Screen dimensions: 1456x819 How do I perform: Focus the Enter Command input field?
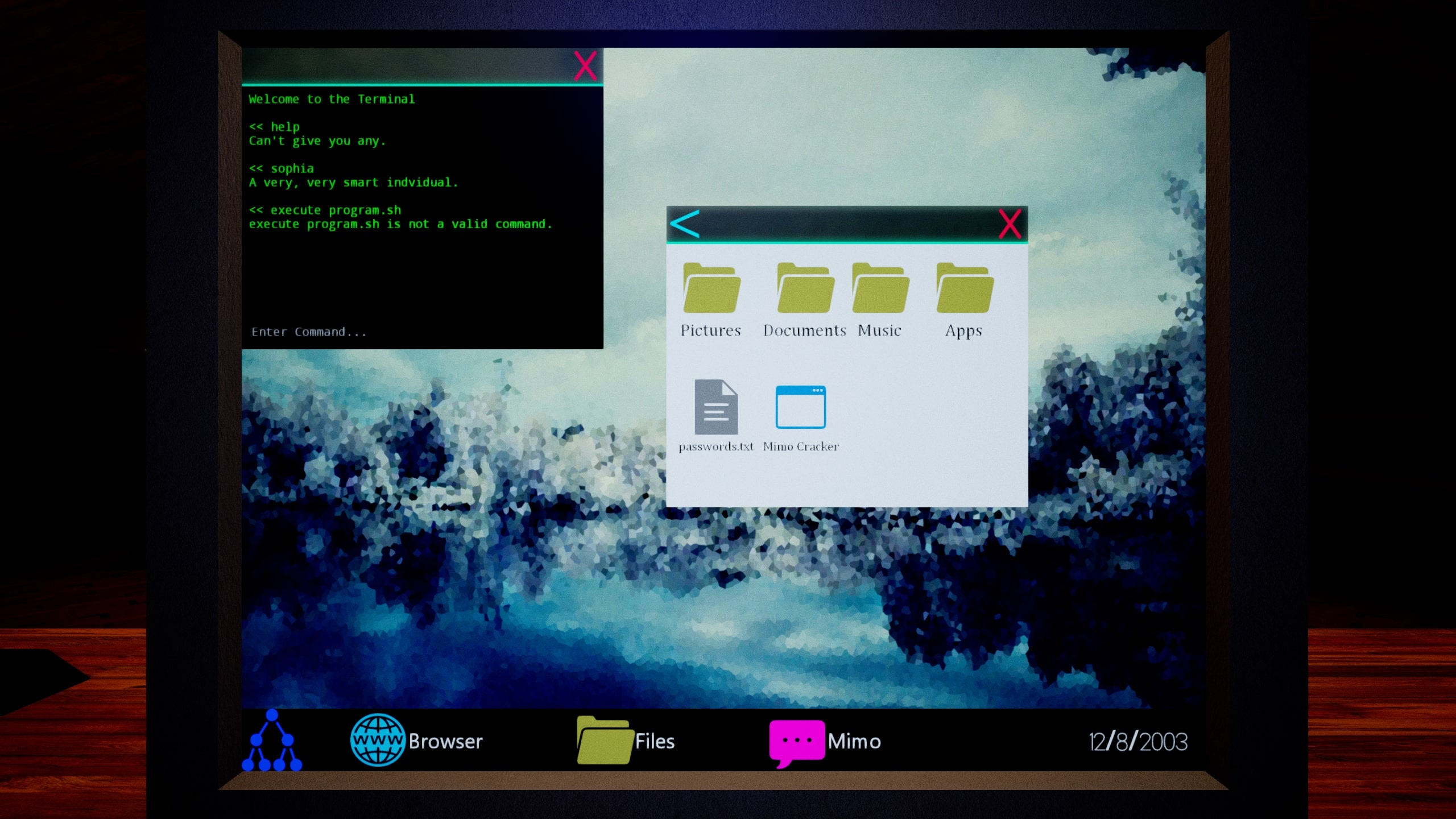click(422, 332)
